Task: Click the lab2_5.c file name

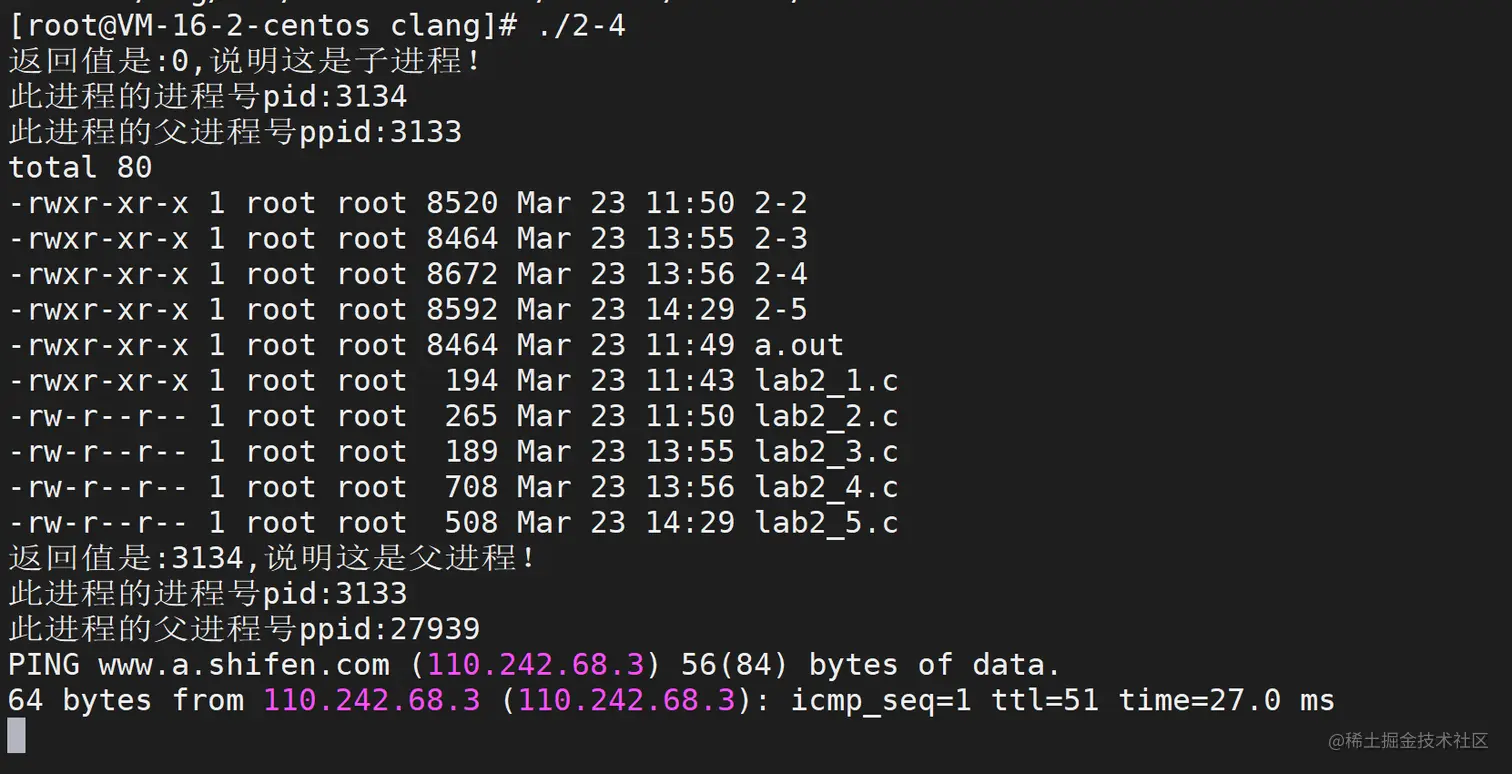Action: point(826,523)
